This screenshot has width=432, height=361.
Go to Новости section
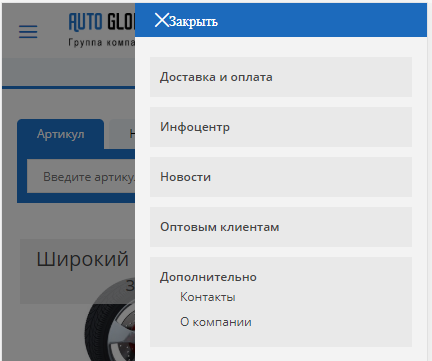tap(281, 177)
